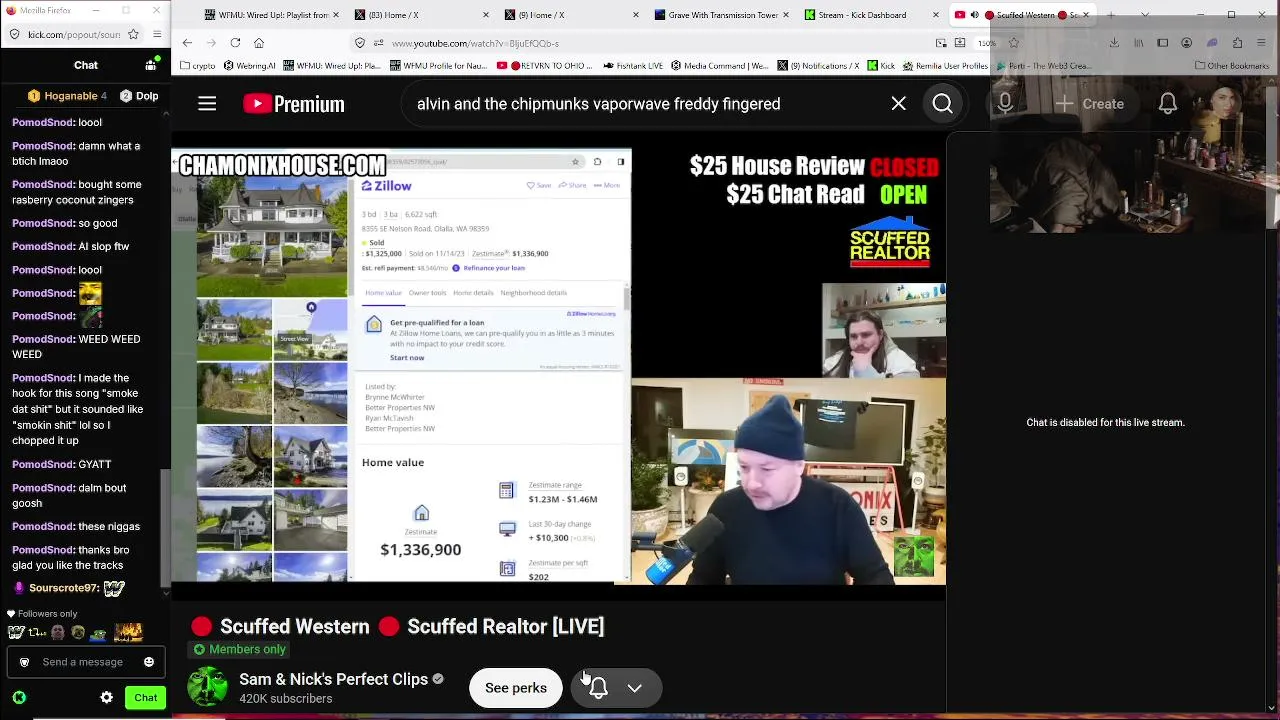1280x720 pixels.
Task: Open the Kick emoji picker
Action: (149, 662)
